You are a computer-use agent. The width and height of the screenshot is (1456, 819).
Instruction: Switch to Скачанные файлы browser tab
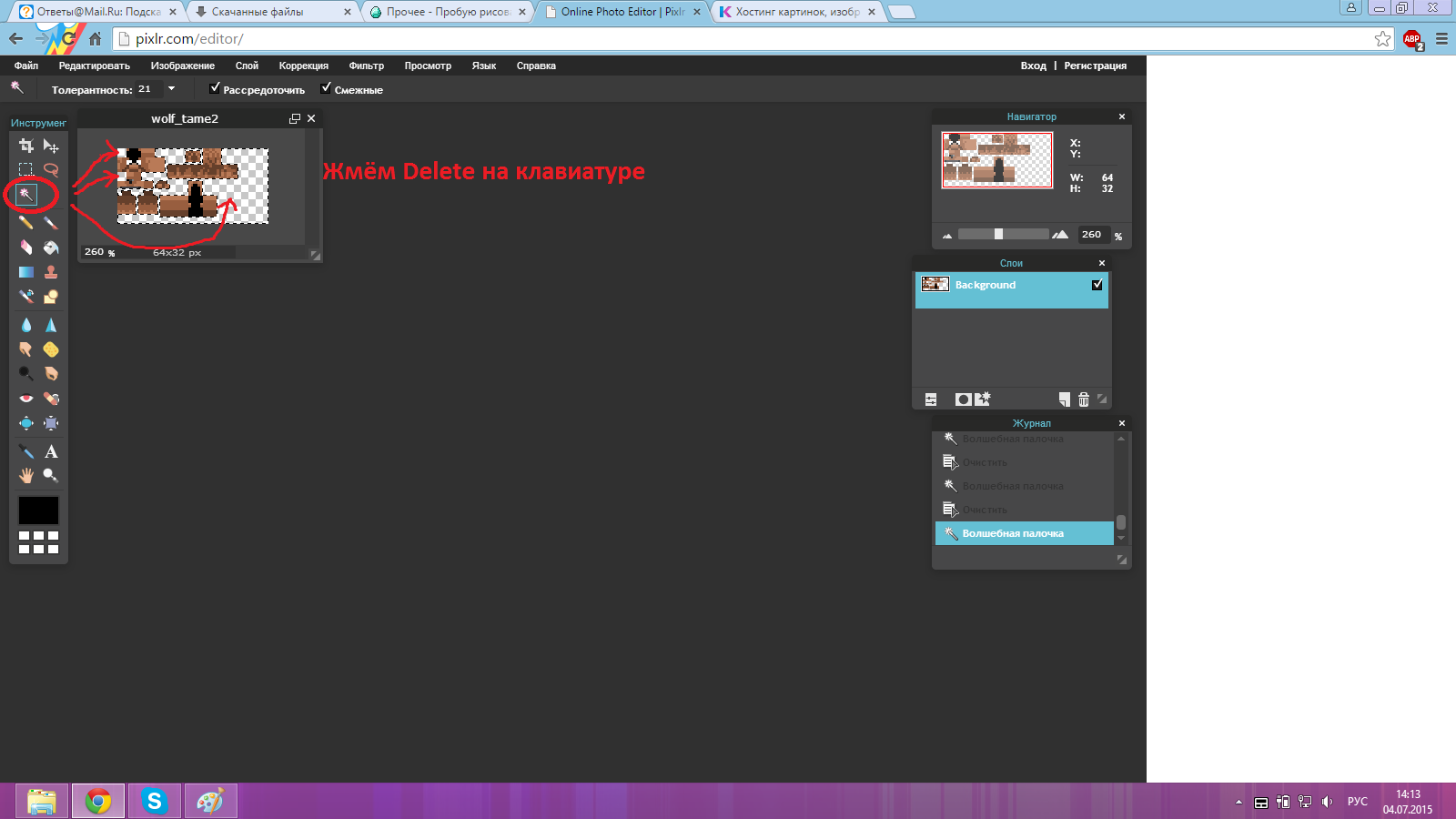tap(272, 12)
